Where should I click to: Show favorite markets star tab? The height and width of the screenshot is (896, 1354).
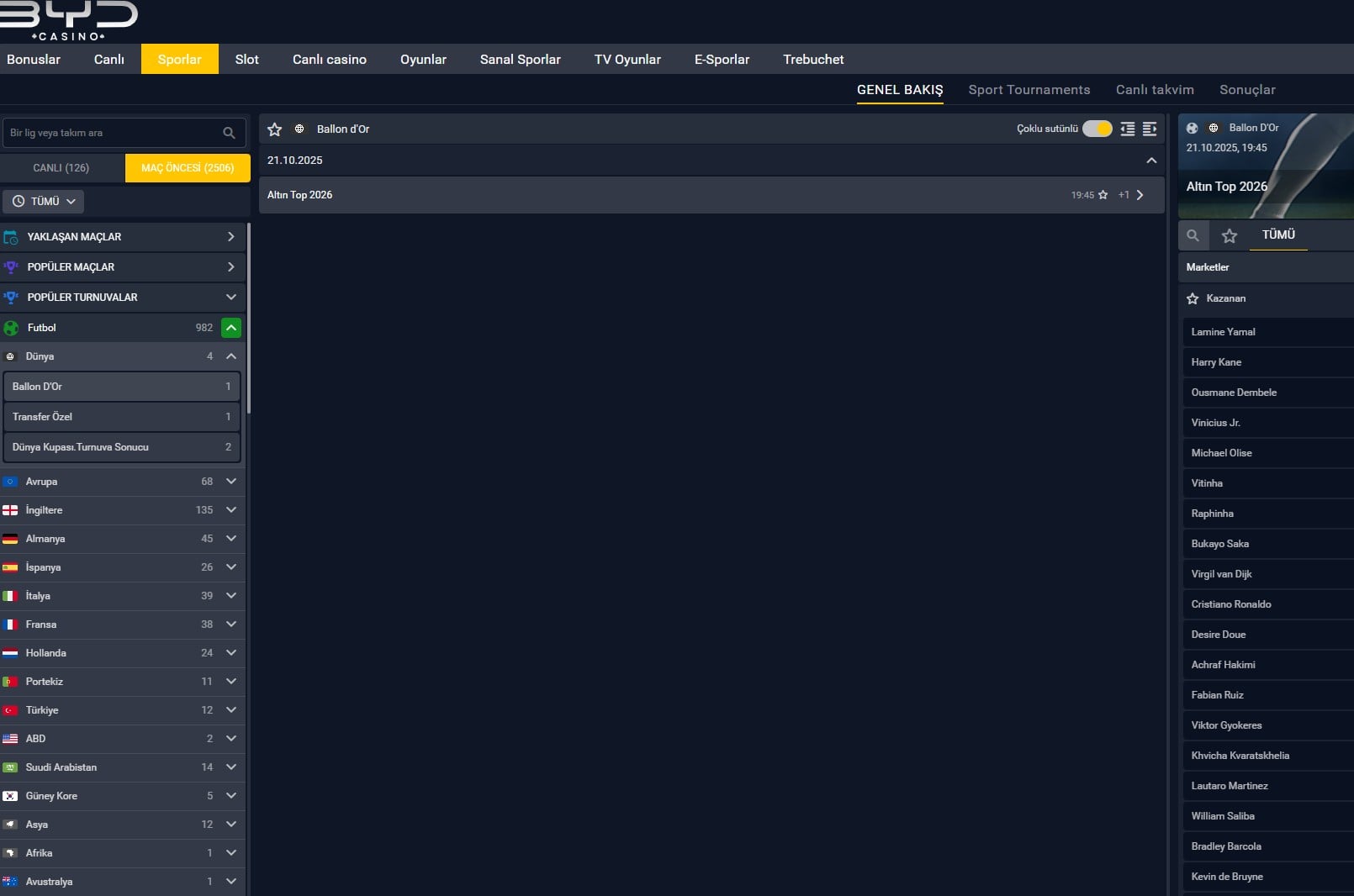[1230, 236]
